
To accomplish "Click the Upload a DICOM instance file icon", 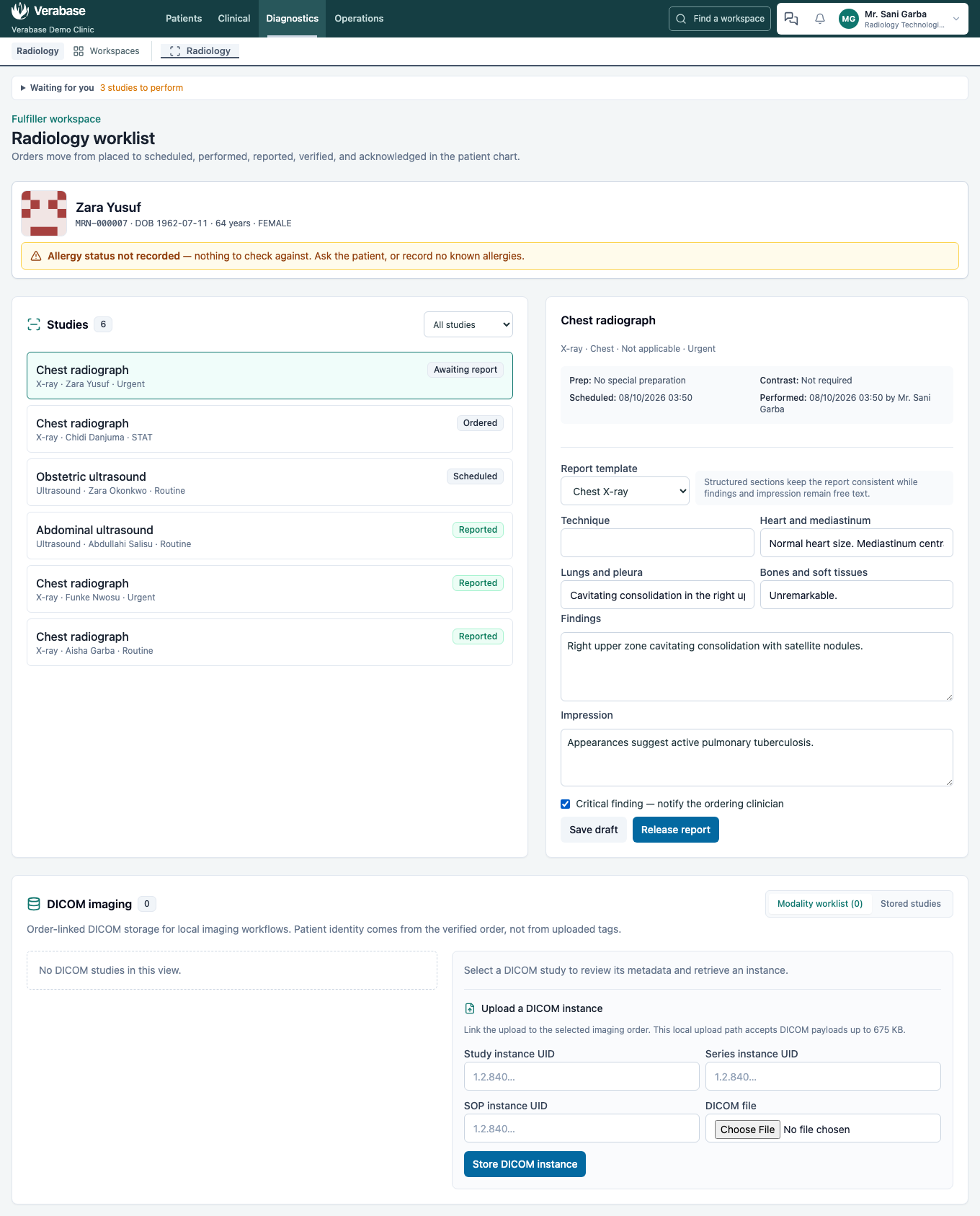I will (470, 1008).
